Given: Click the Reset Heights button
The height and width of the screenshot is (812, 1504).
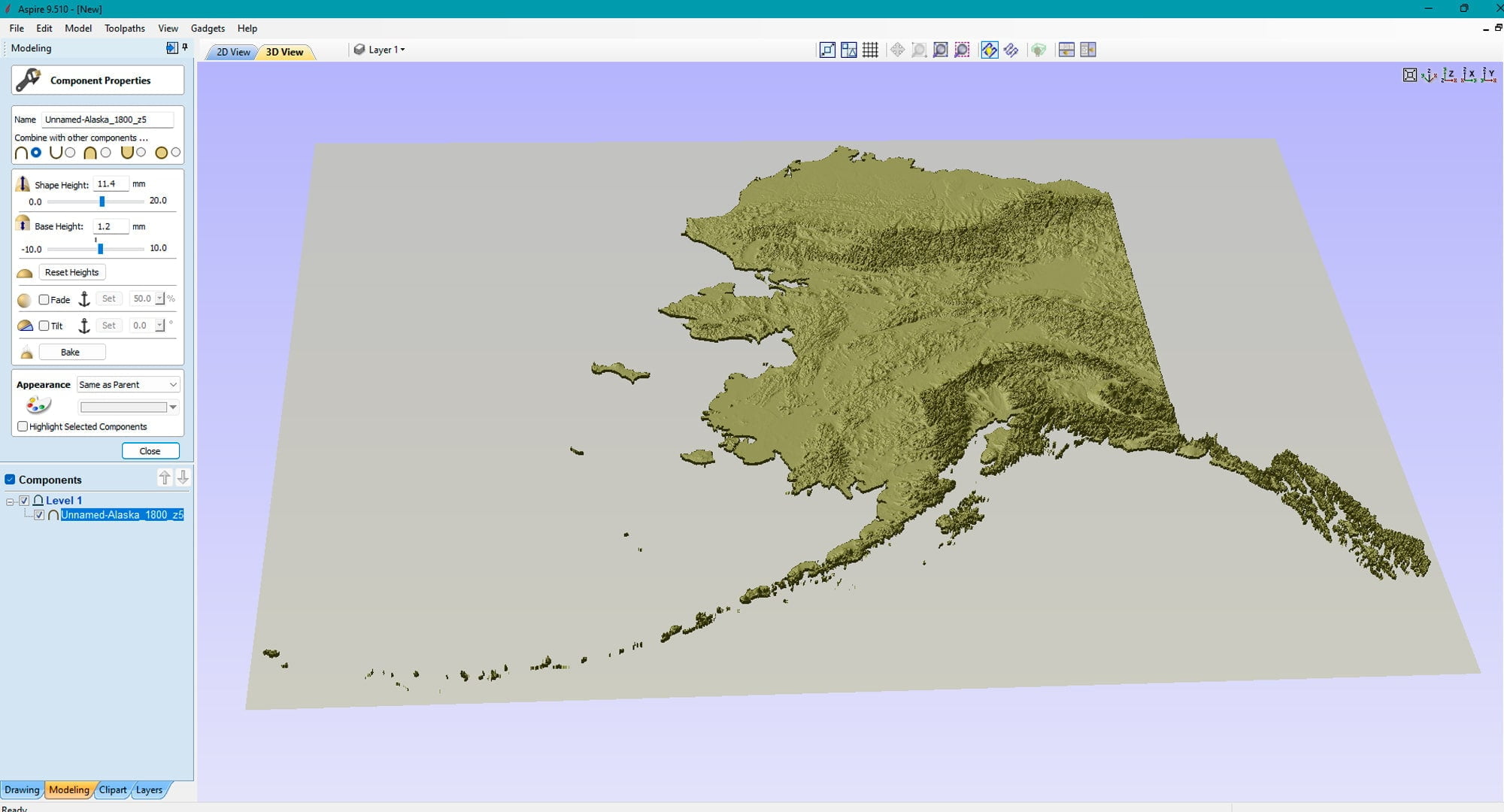Looking at the screenshot, I should click(71, 272).
